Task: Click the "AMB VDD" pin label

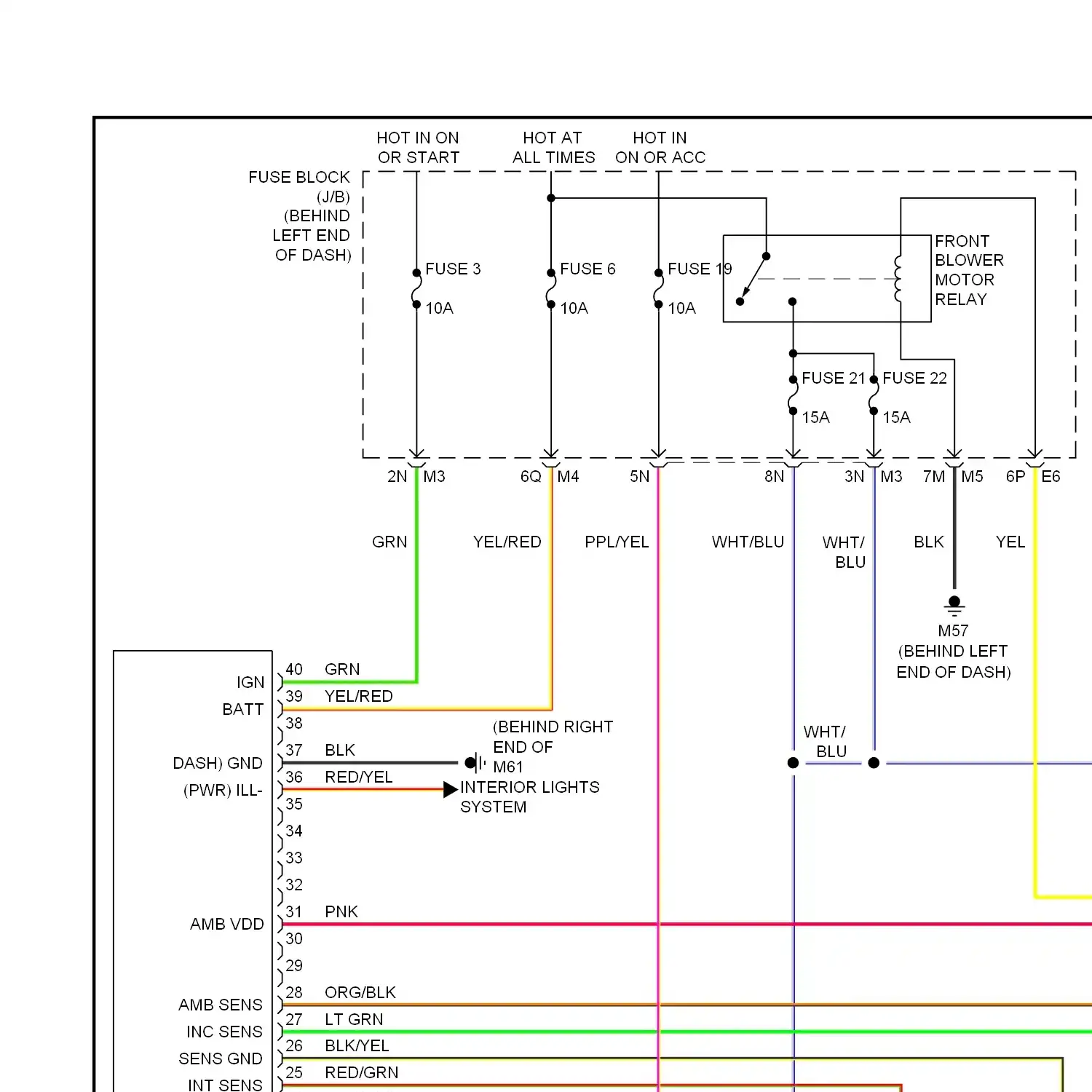Action: [x=227, y=925]
